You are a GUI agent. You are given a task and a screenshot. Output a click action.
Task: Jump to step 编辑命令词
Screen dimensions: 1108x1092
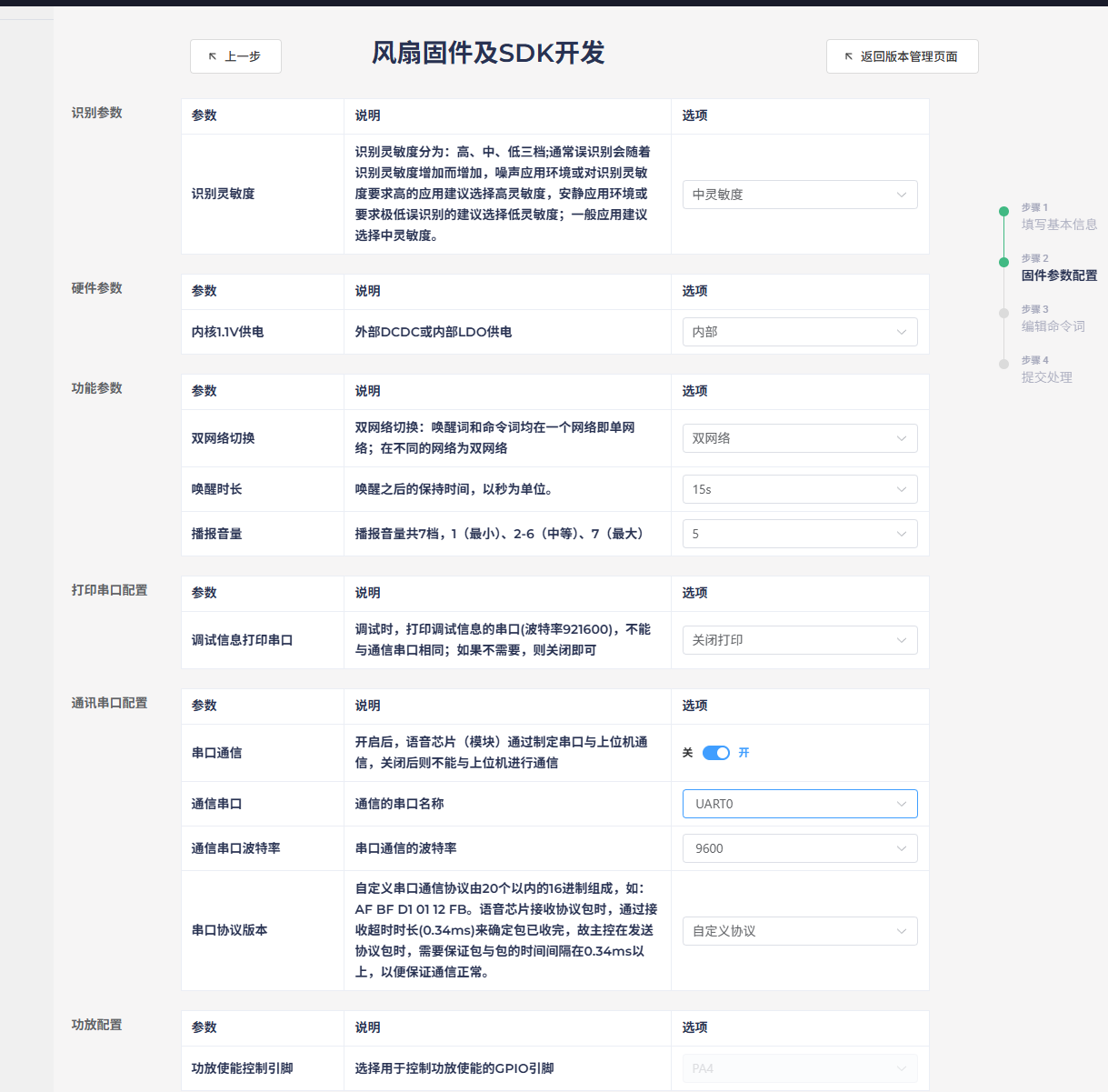[x=1053, y=326]
